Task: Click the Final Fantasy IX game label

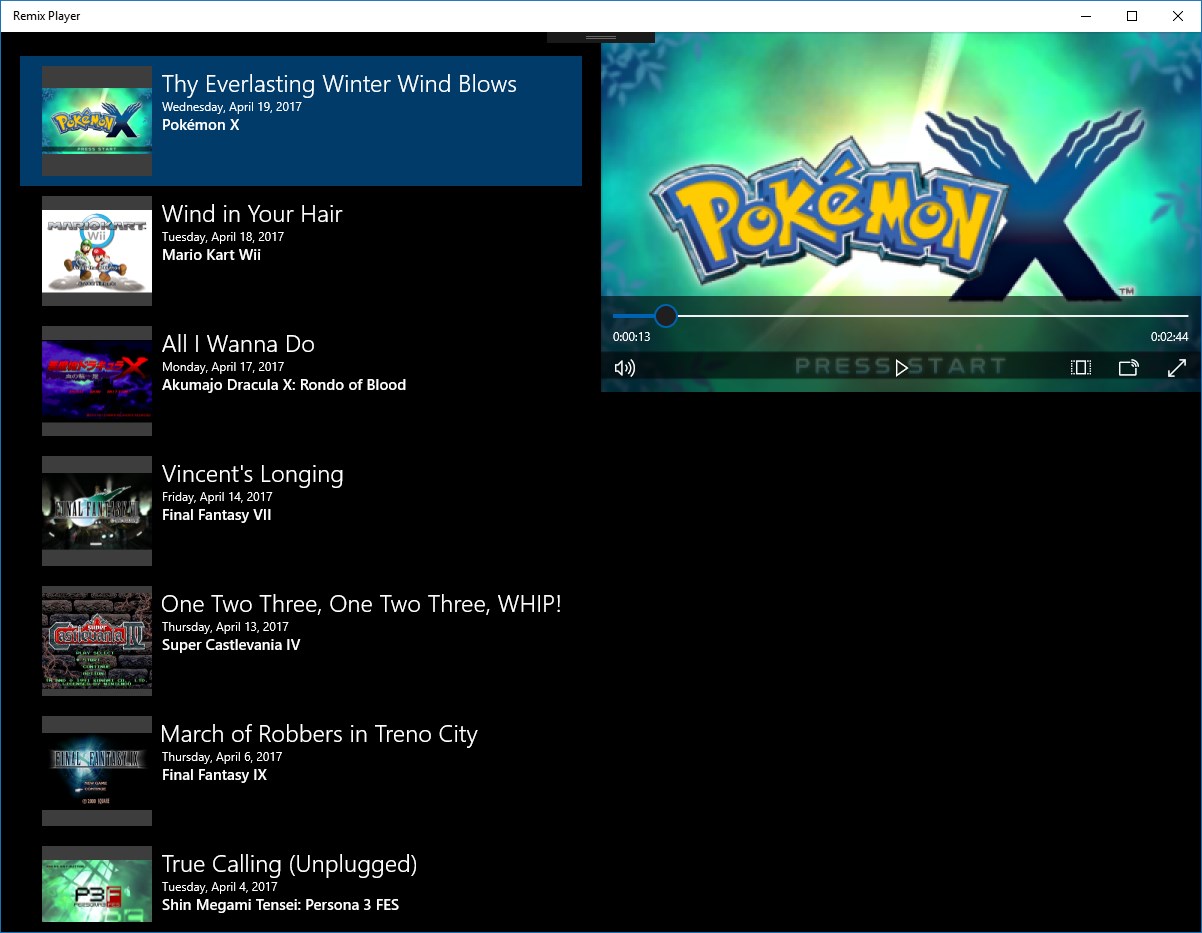Action: coord(214,775)
